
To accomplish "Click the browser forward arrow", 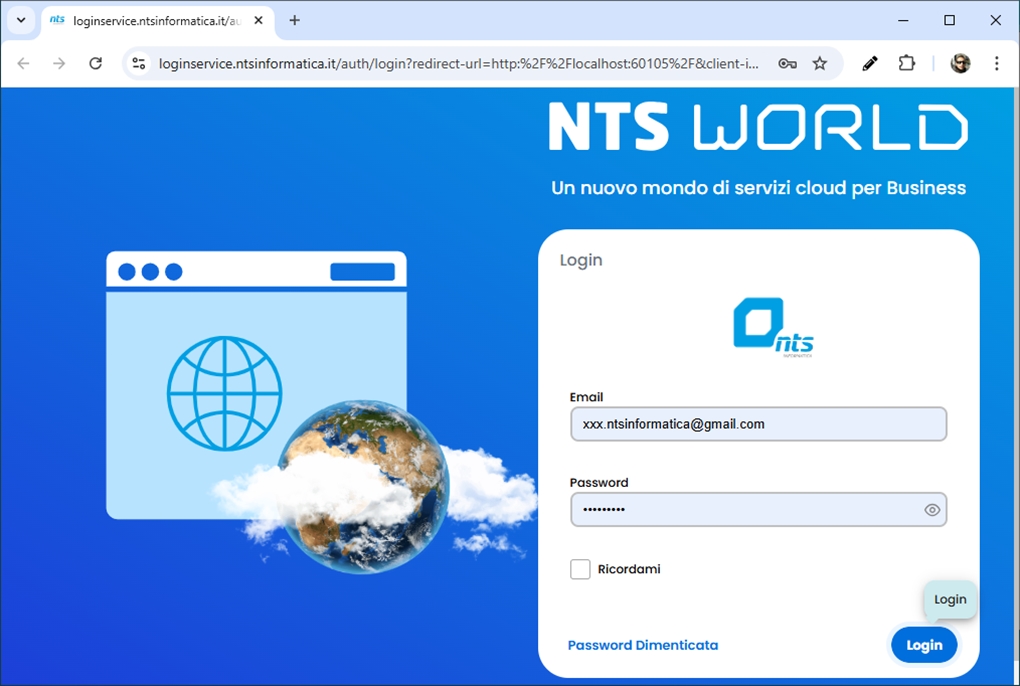I will (59, 63).
